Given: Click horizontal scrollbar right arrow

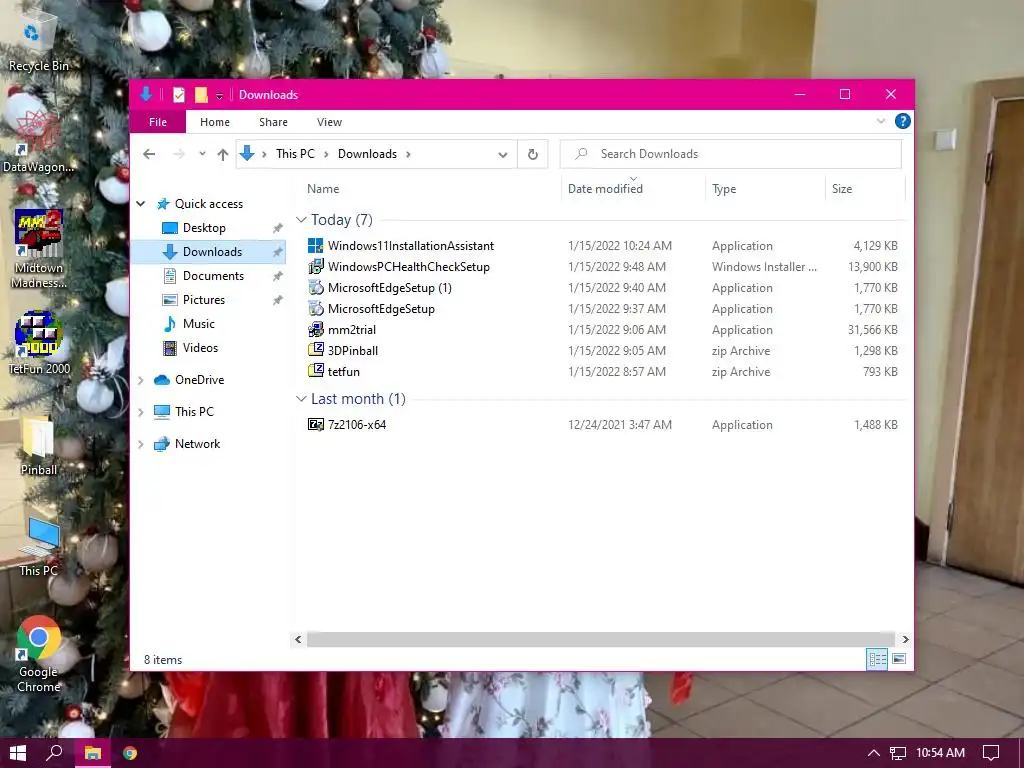Looking at the screenshot, I should click(904, 639).
